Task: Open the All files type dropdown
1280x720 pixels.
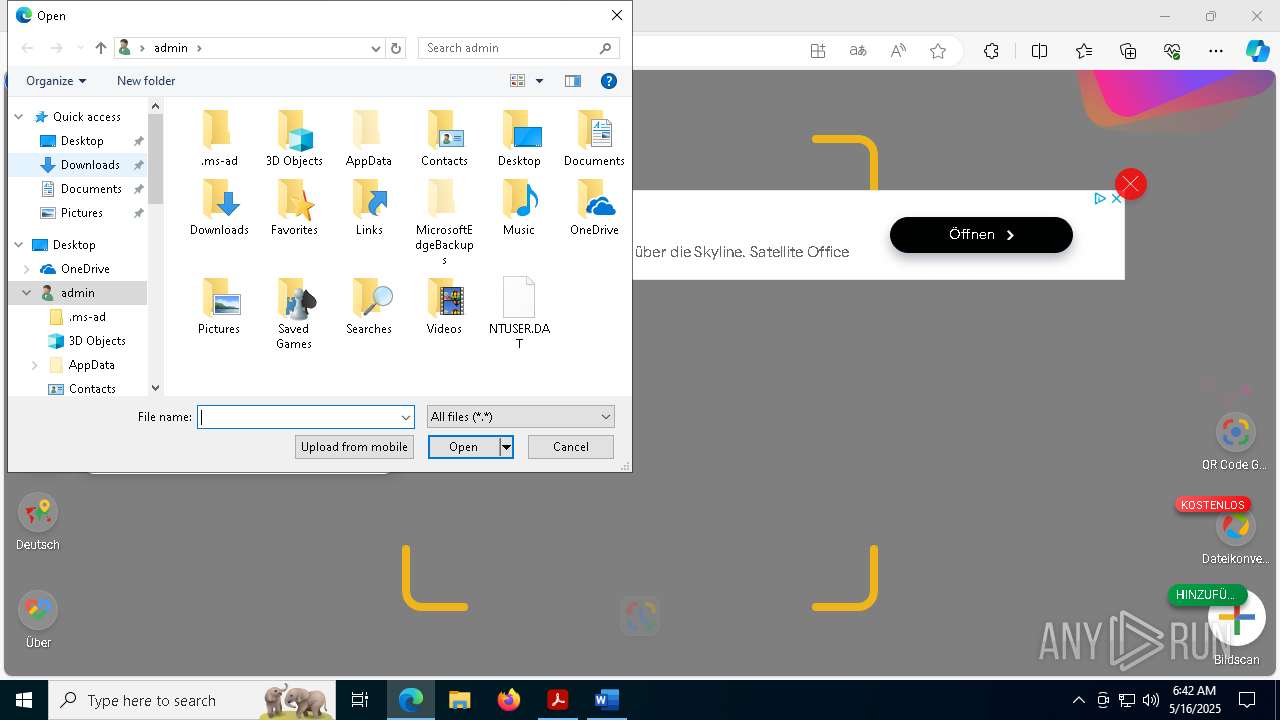Action: (606, 417)
